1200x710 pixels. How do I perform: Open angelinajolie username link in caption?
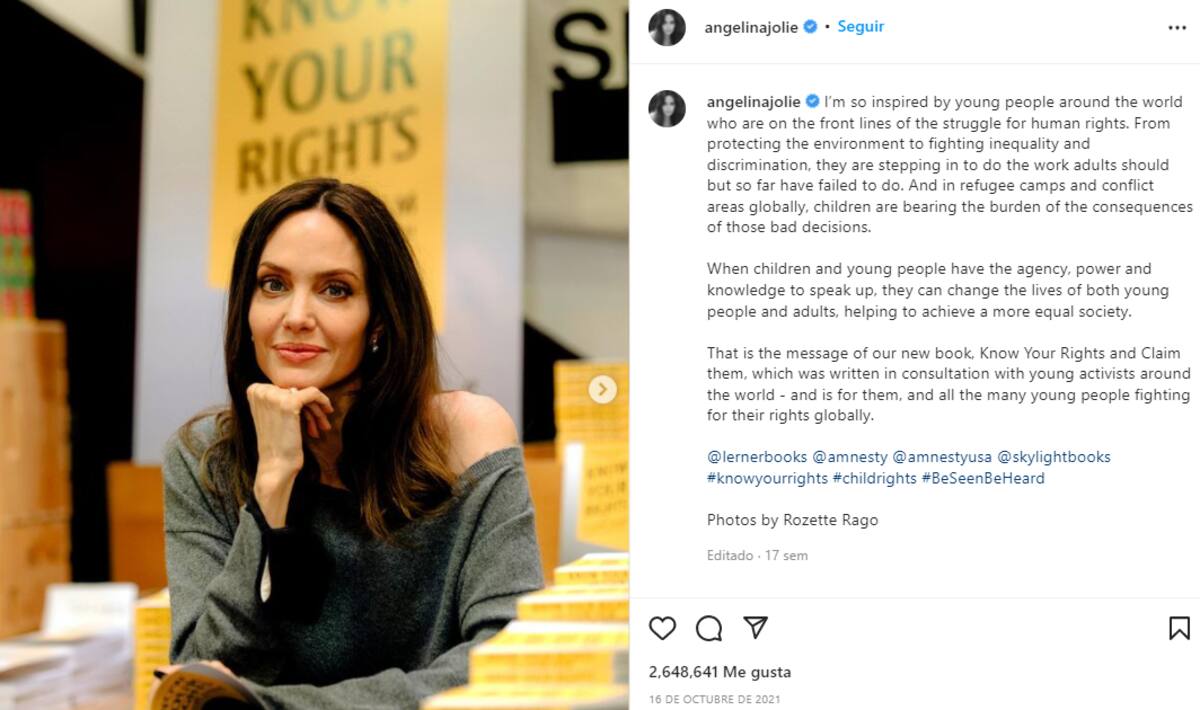click(x=754, y=102)
